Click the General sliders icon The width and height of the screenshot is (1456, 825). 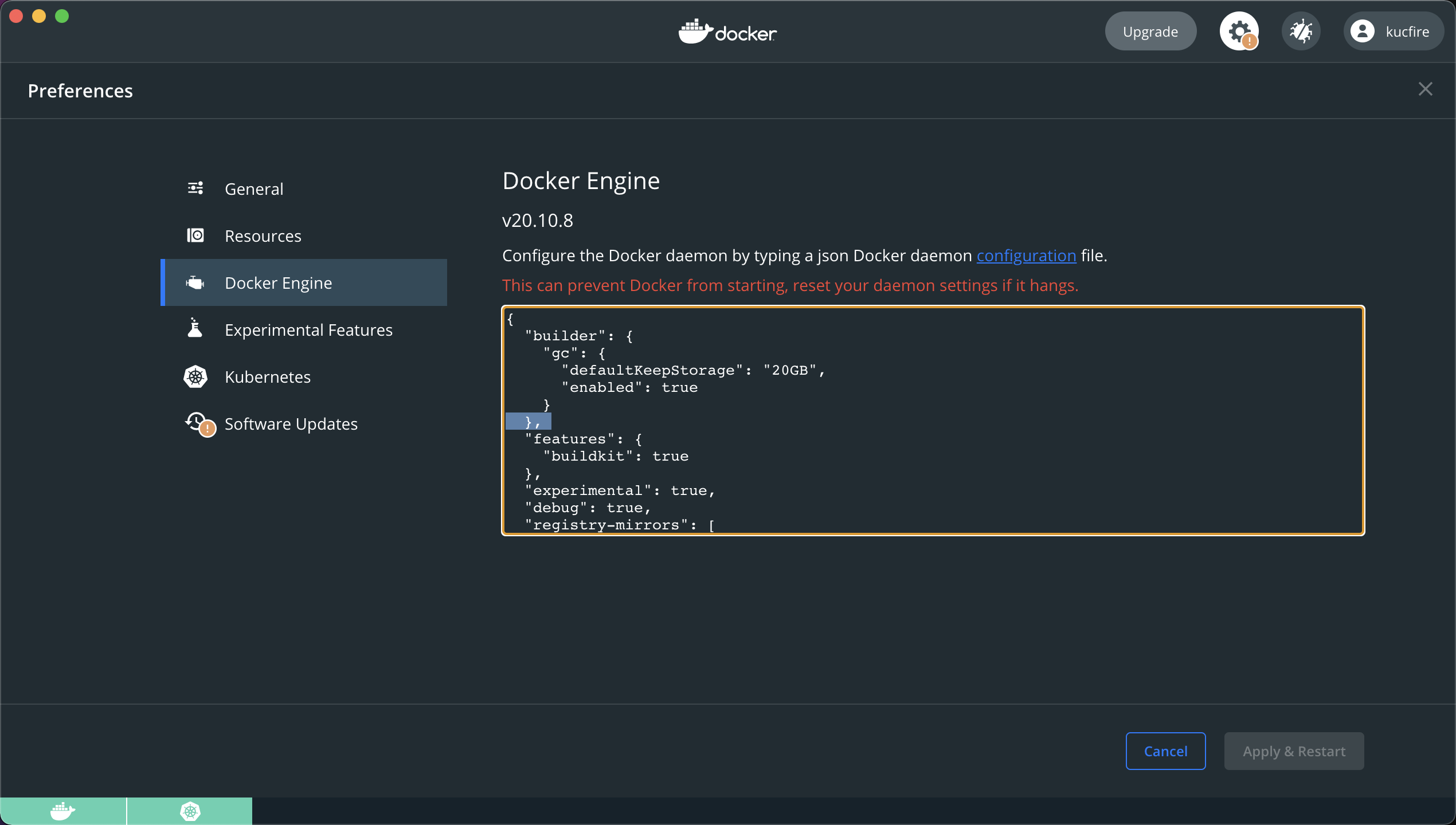pyautogui.click(x=195, y=188)
